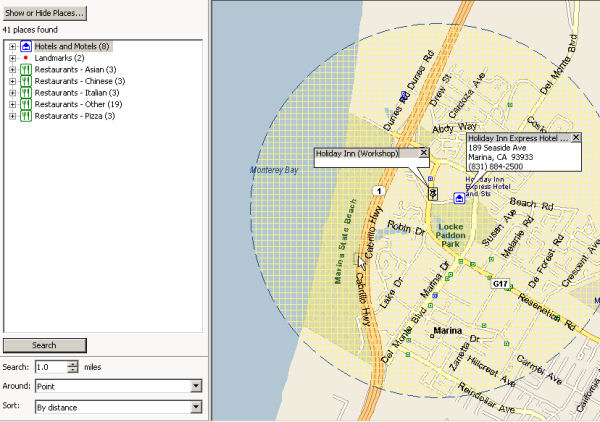The width and height of the screenshot is (600, 422).
Task: Click the Monterey Bay label
Action: pyautogui.click(x=274, y=170)
